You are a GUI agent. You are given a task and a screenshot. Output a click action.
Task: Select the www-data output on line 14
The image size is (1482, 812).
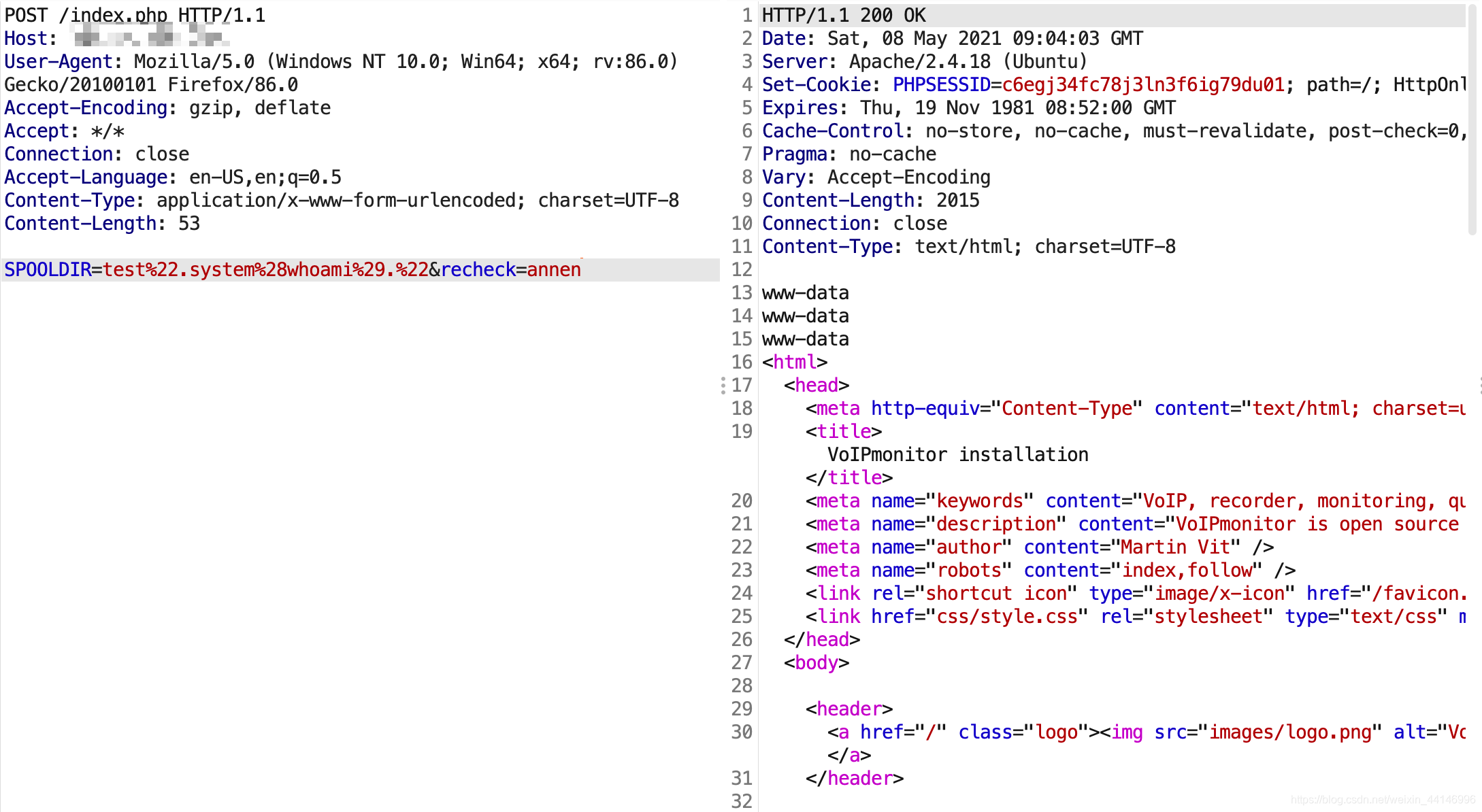click(x=806, y=316)
